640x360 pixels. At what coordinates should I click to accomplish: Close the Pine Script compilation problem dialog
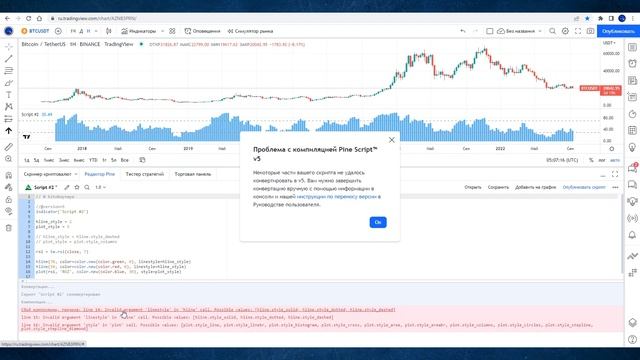[391, 140]
